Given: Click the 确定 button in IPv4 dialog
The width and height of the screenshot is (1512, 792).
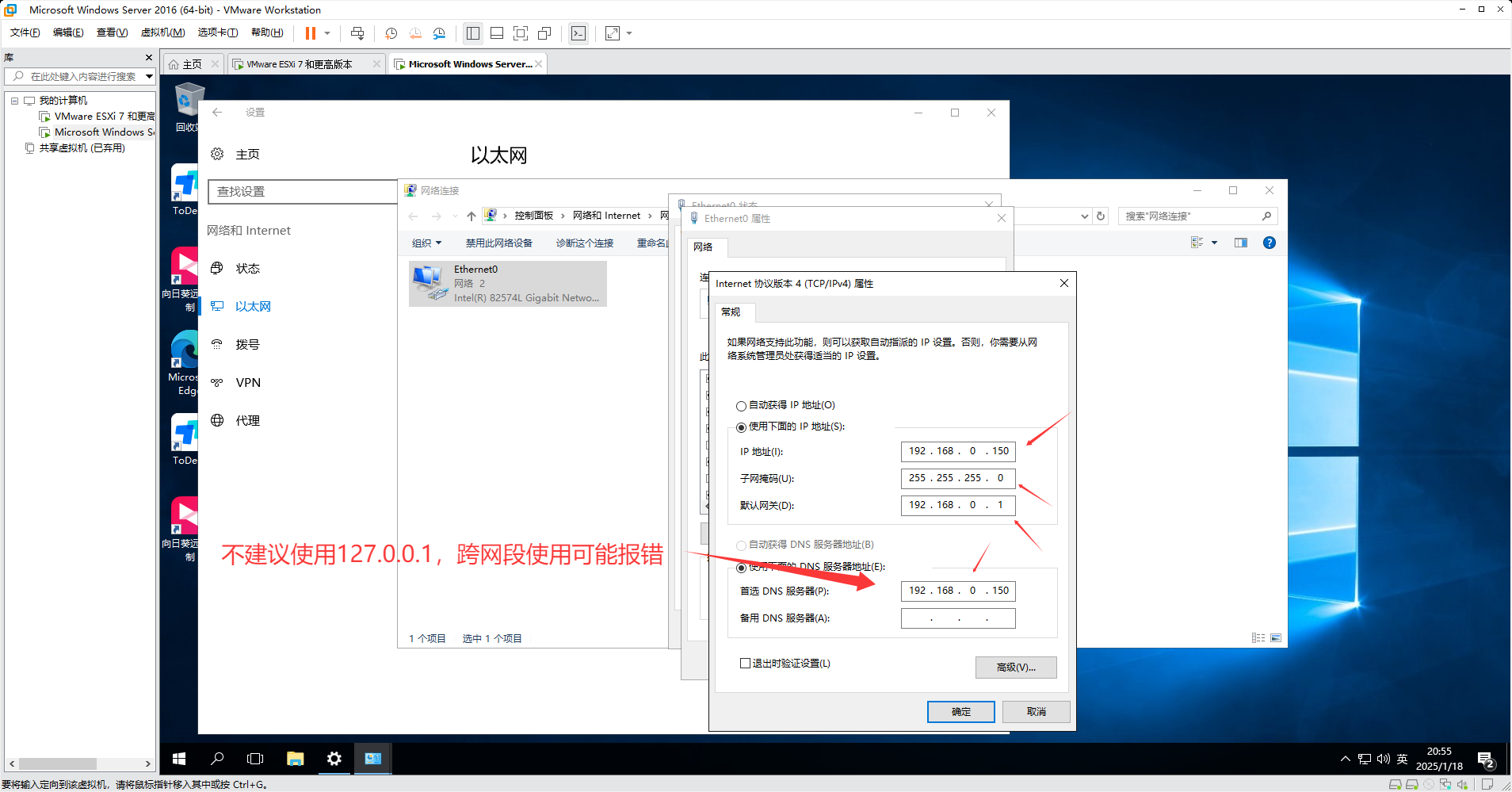Looking at the screenshot, I should pyautogui.click(x=960, y=712).
